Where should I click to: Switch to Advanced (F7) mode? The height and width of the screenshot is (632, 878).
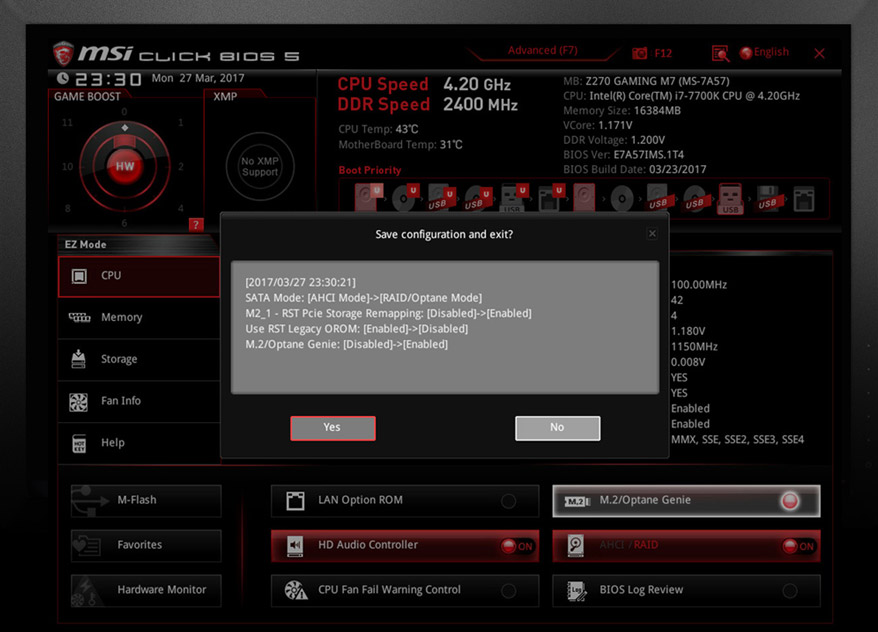point(542,51)
